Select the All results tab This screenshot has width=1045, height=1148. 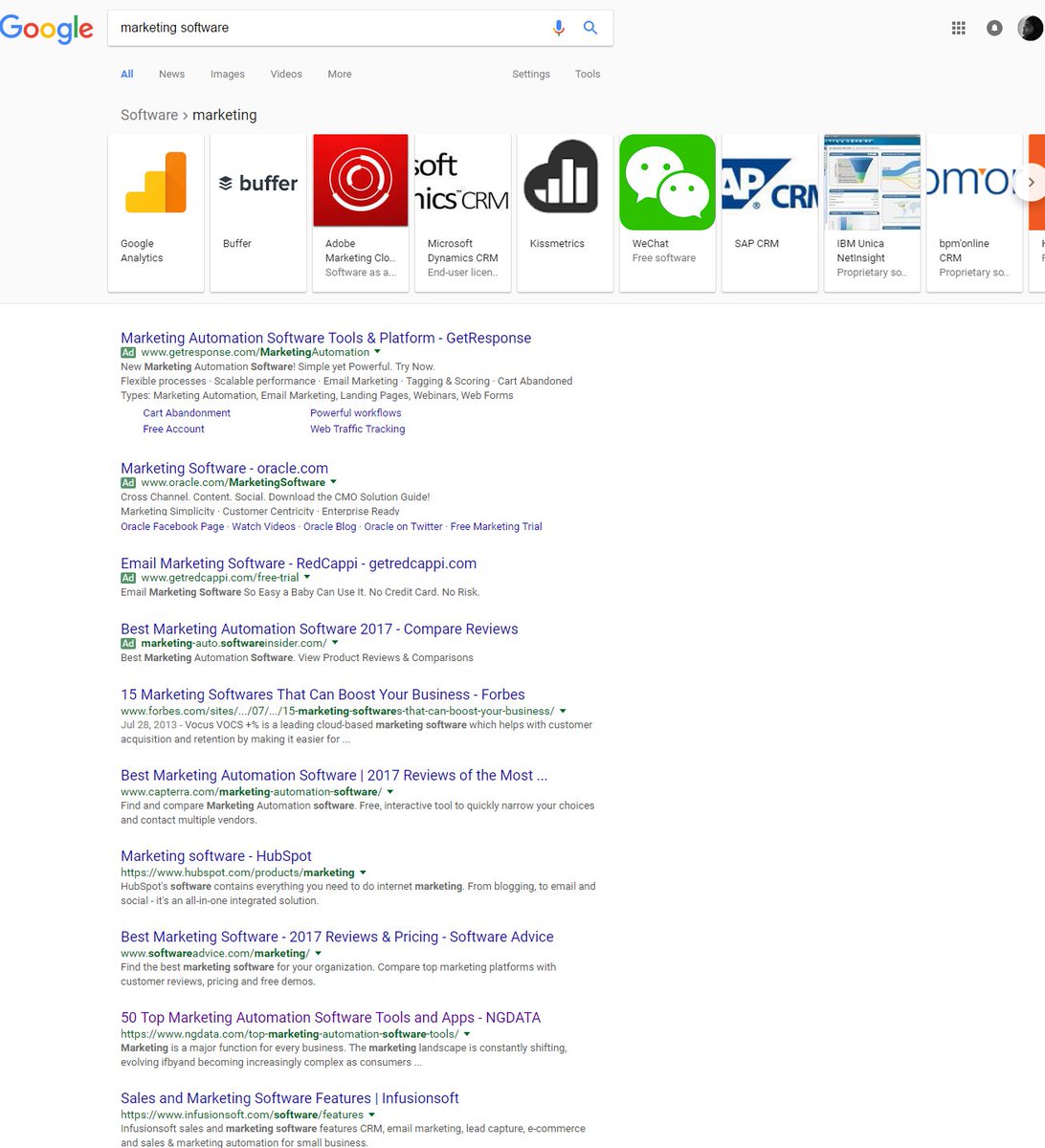pos(127,74)
